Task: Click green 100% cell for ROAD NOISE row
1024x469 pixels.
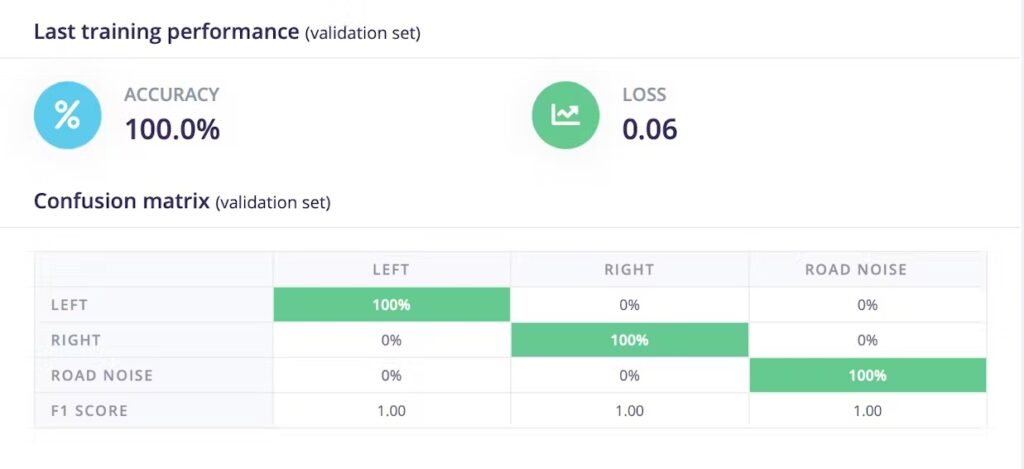Action: point(867,375)
